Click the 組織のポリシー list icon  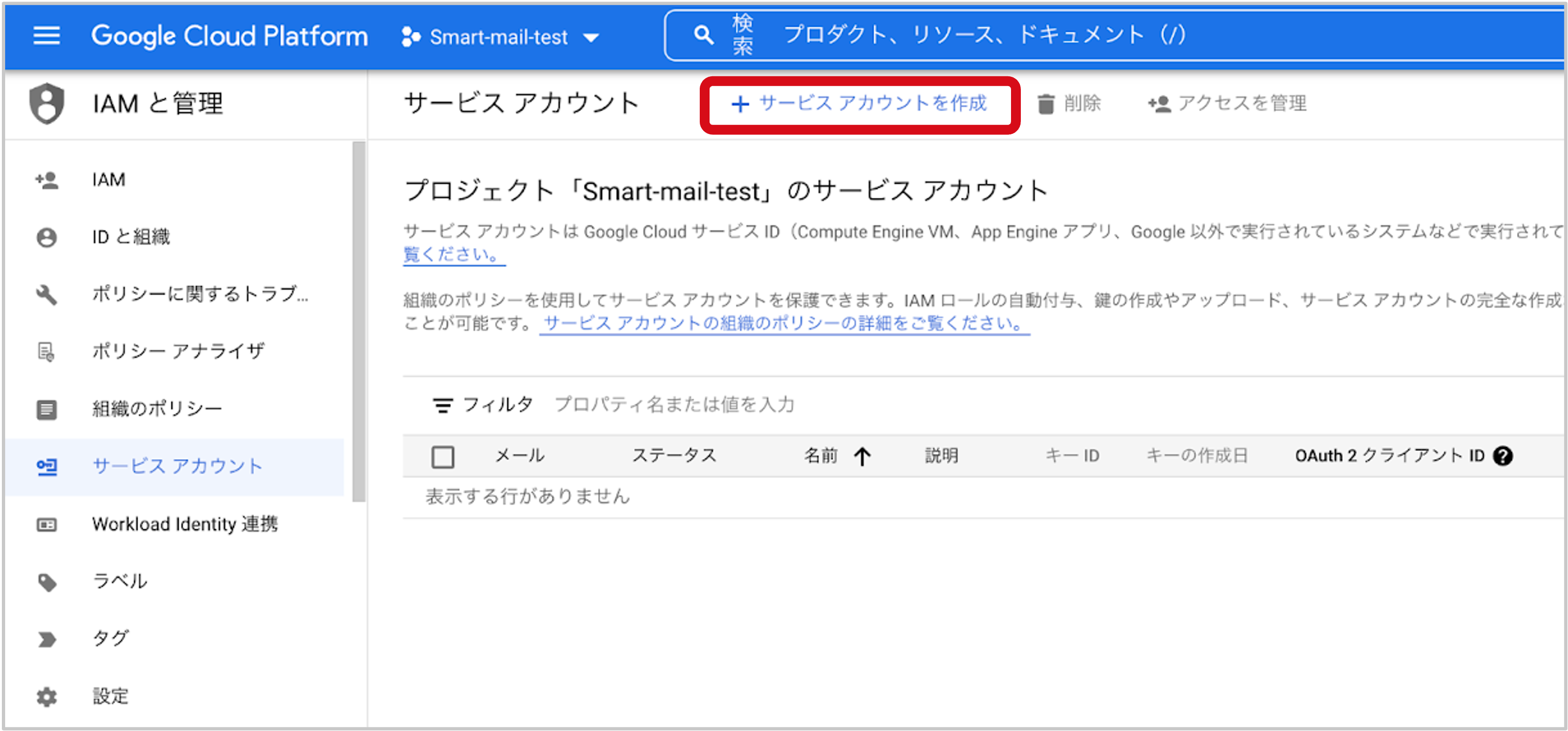click(47, 409)
